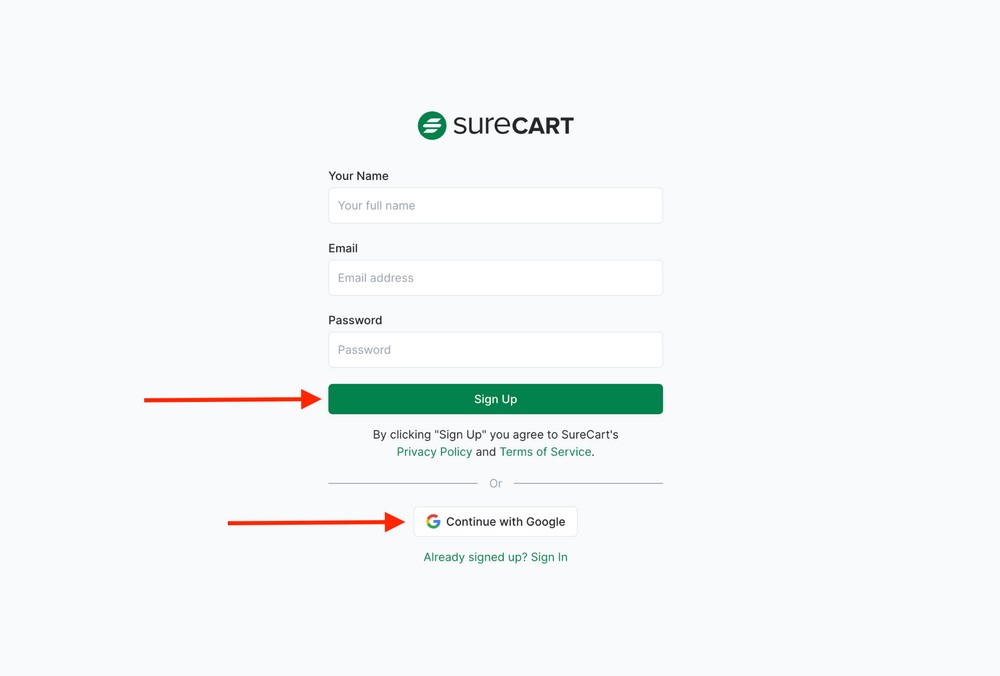1000x676 pixels.
Task: Click inside the Email address field
Action: click(495, 277)
